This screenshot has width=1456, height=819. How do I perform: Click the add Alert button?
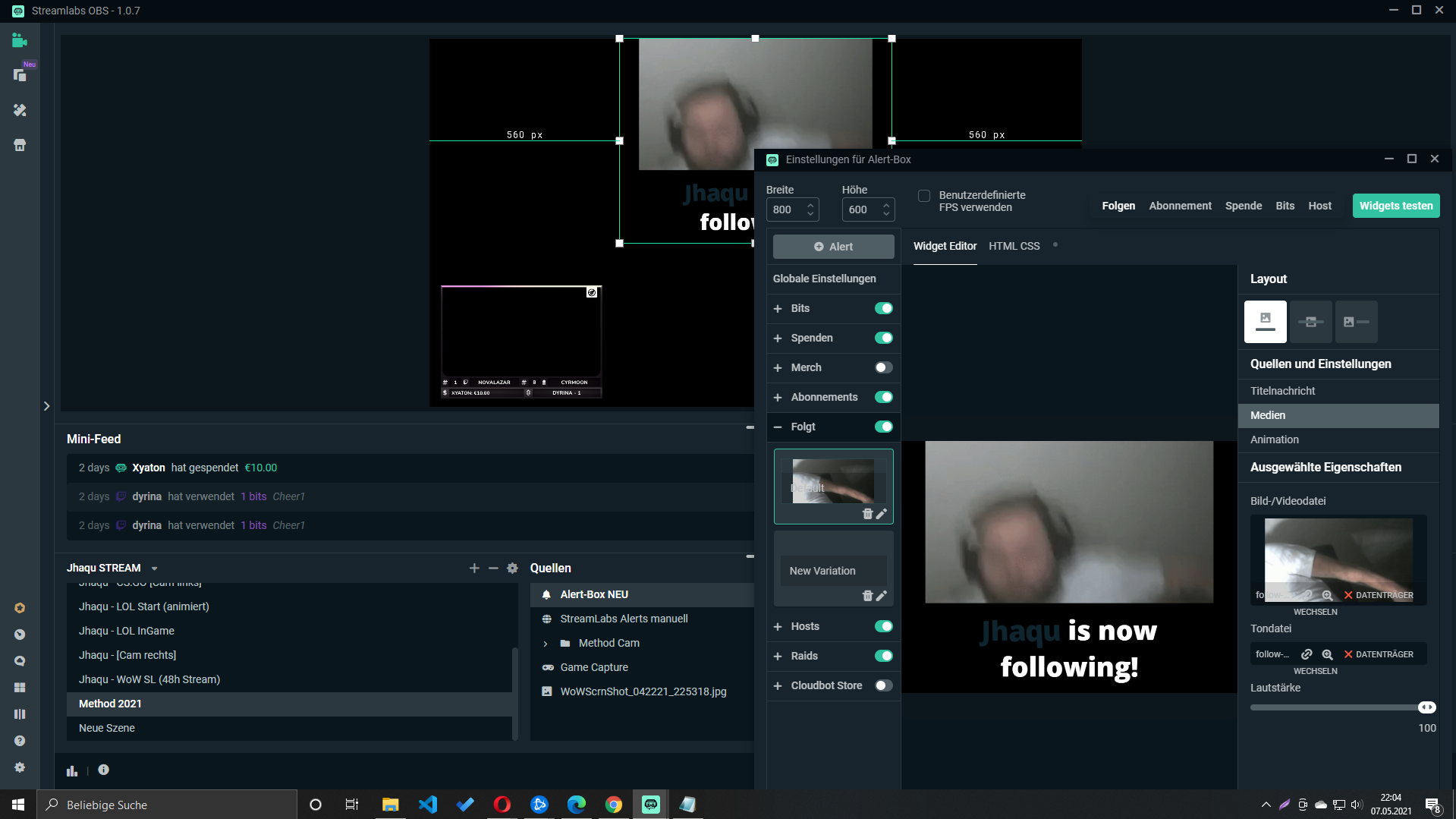tap(833, 247)
